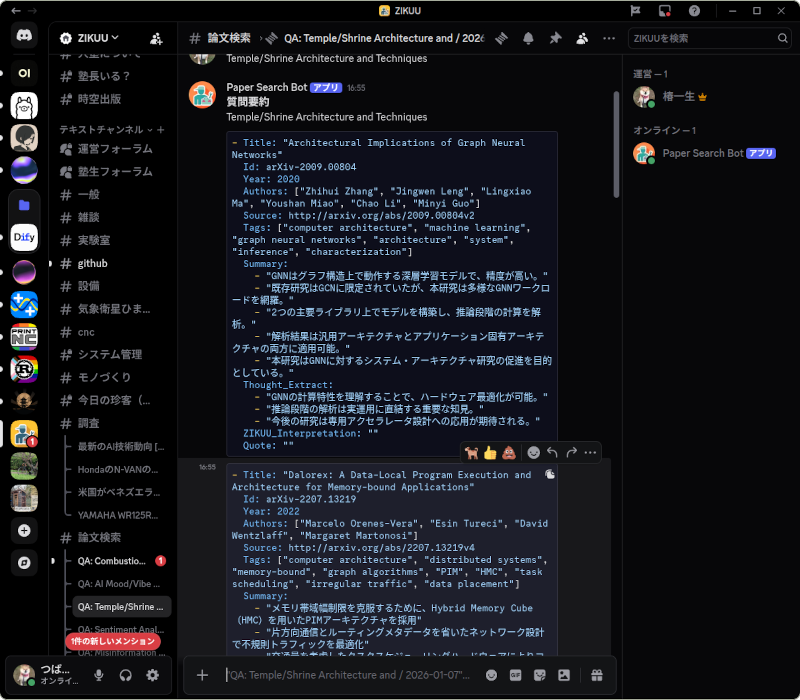Open more options in channel header
The image size is (800, 700).
[609, 38]
